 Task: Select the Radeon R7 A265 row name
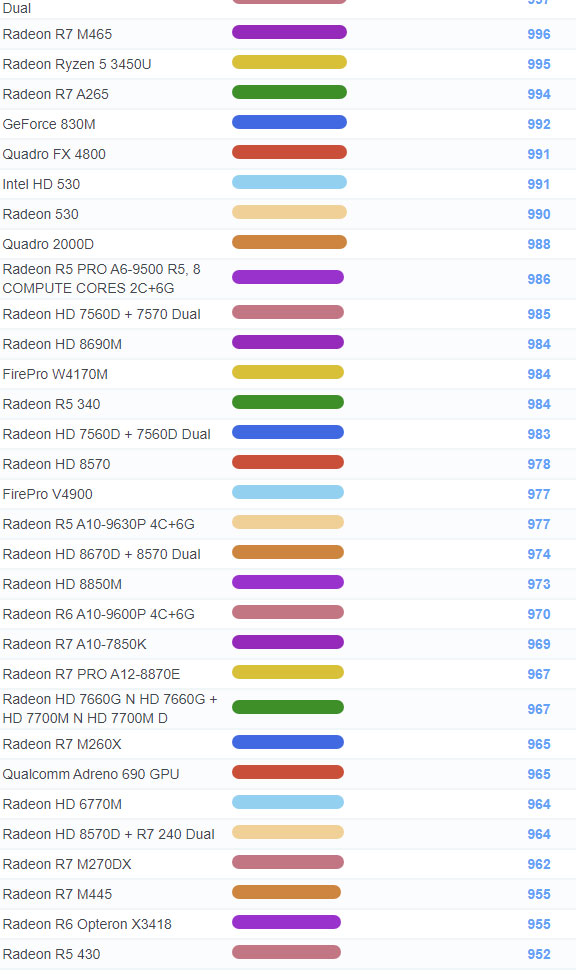click(x=55, y=94)
